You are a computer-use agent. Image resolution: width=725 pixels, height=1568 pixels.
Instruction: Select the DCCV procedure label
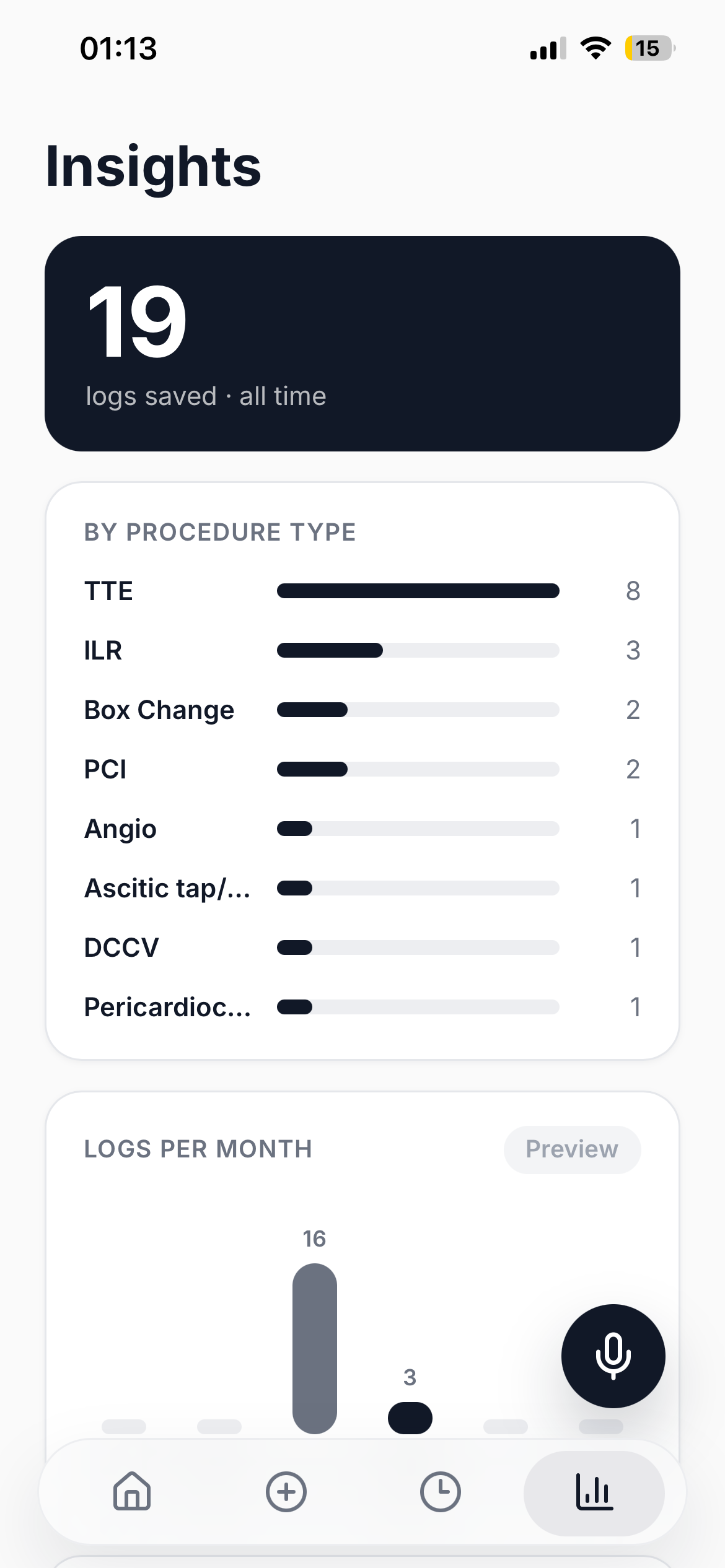121,947
